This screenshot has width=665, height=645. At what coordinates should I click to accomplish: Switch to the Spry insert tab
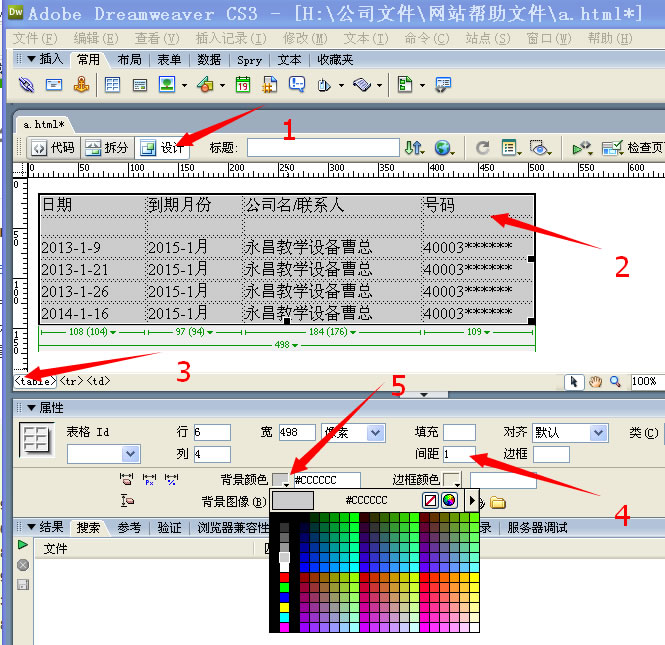click(249, 60)
